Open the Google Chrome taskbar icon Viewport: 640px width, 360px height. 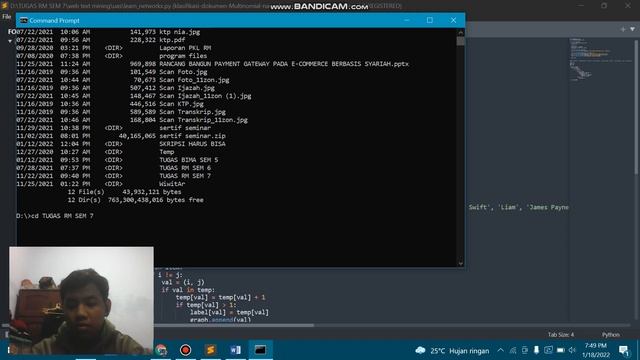tap(161, 350)
